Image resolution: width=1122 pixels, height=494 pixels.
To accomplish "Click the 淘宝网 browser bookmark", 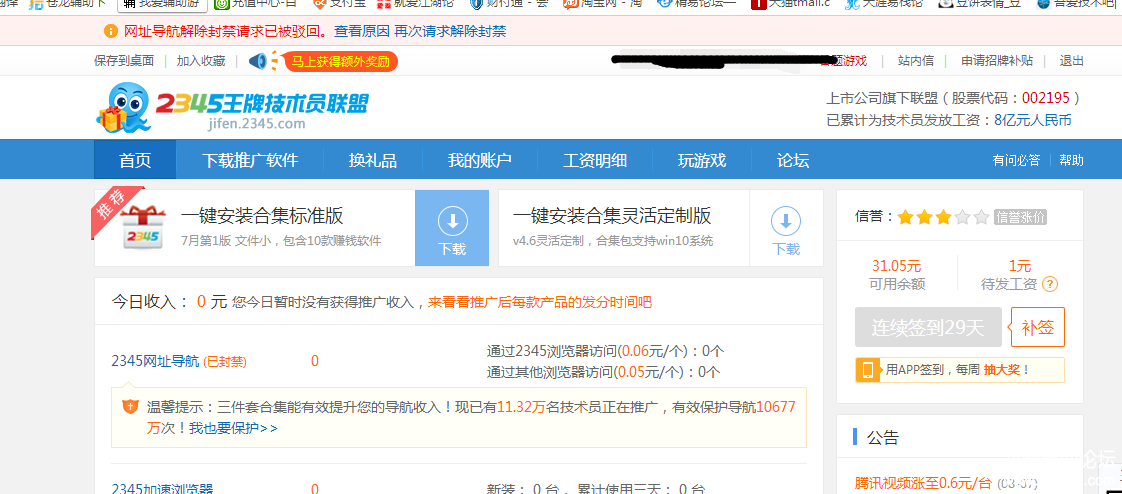I will tap(601, 4).
